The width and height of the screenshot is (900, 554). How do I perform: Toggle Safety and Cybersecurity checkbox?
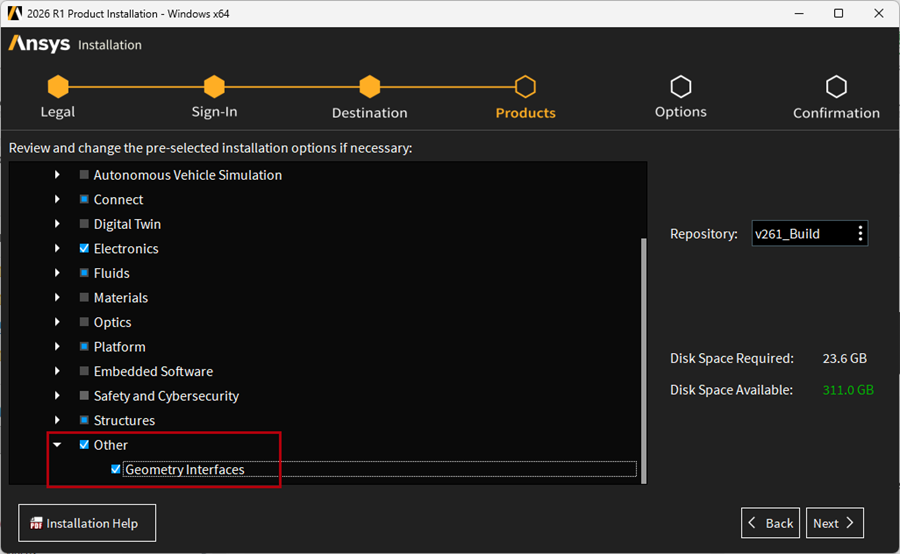click(x=84, y=396)
